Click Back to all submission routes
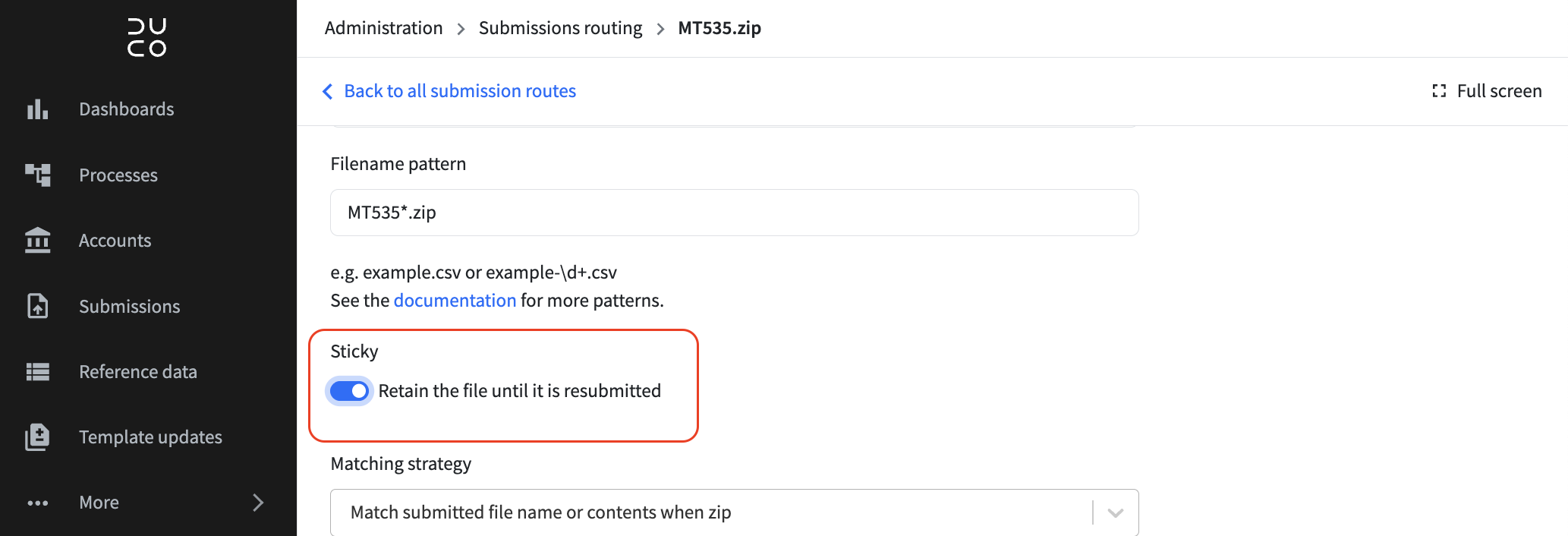 460,91
